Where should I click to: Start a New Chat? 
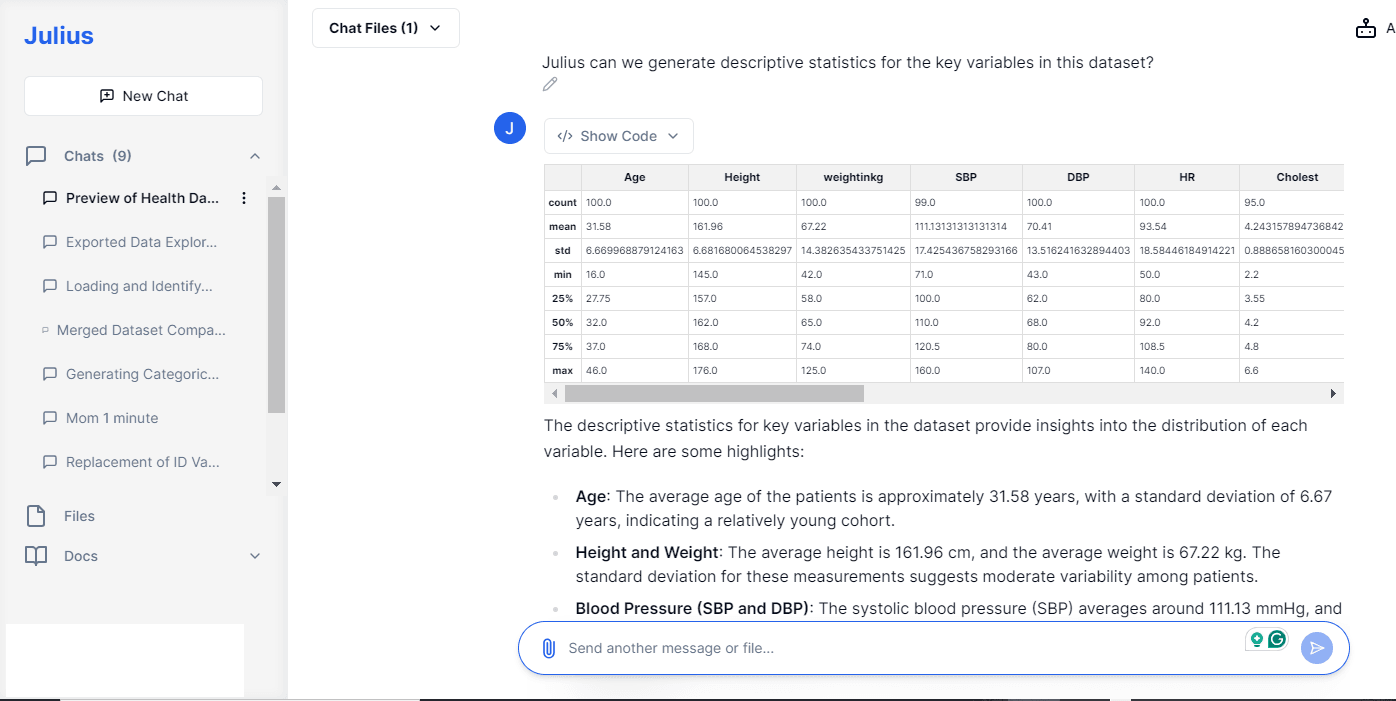[x=143, y=96]
